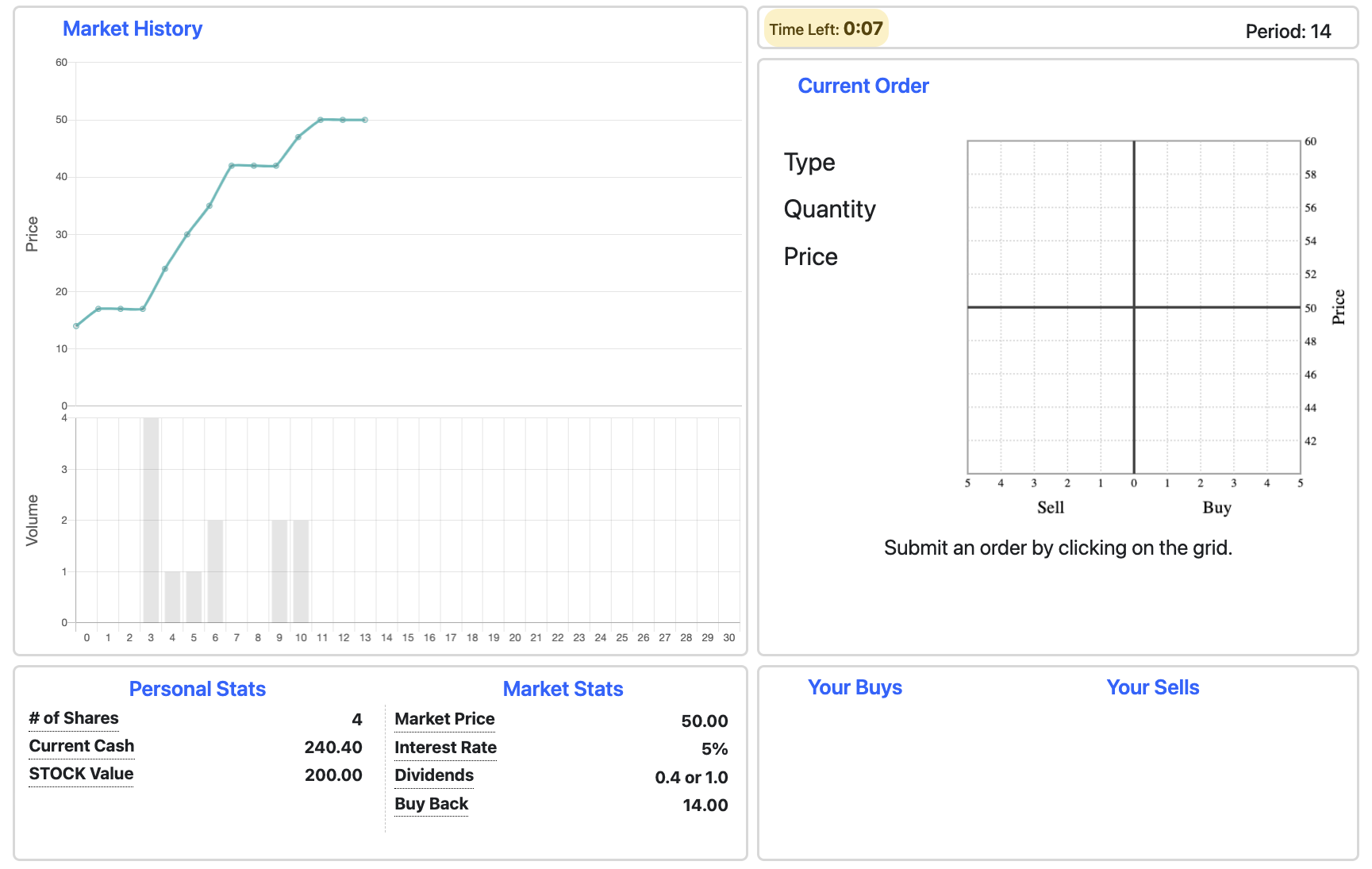Click the 'Buy' axis label under grid
The height and width of the screenshot is (869, 1372).
coord(1216,508)
